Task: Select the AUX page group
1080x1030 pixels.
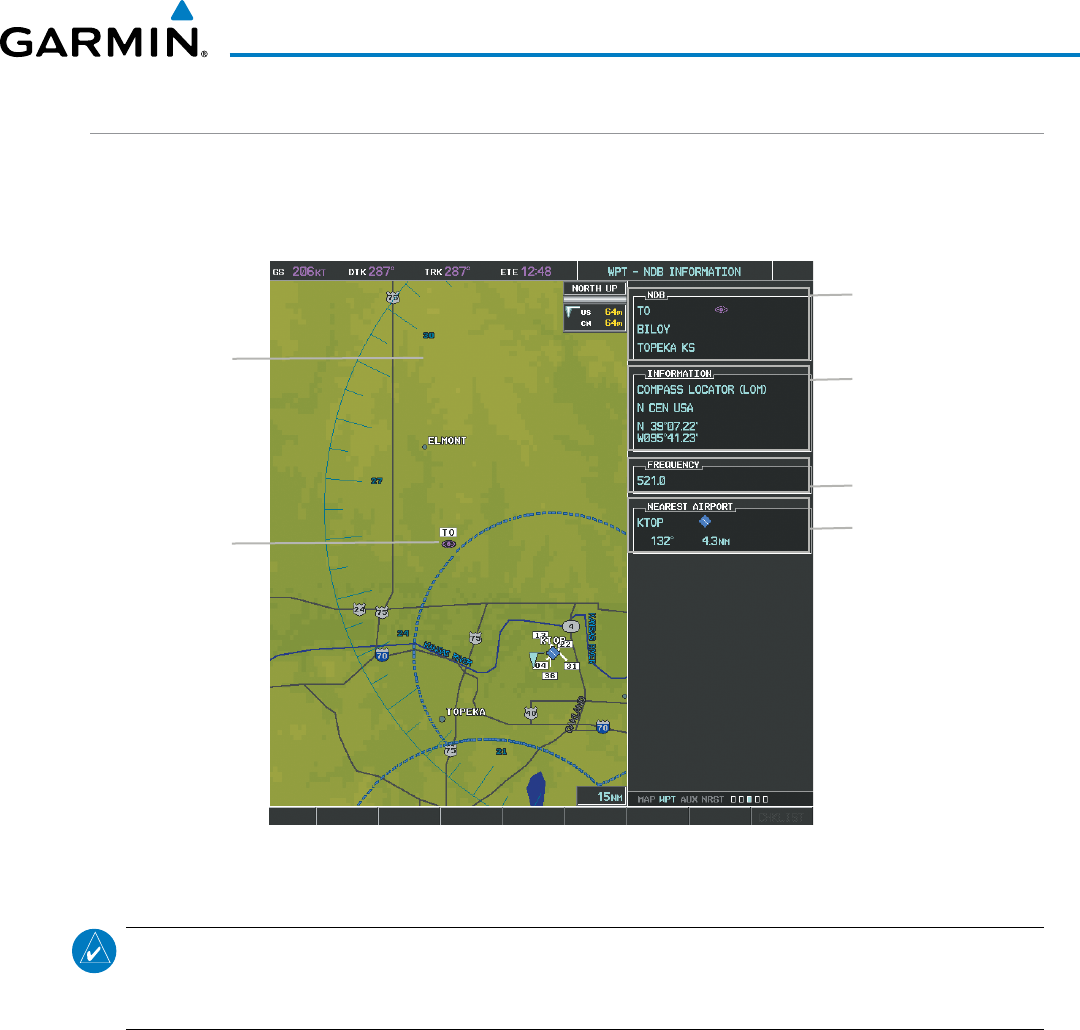Action: coord(689,799)
